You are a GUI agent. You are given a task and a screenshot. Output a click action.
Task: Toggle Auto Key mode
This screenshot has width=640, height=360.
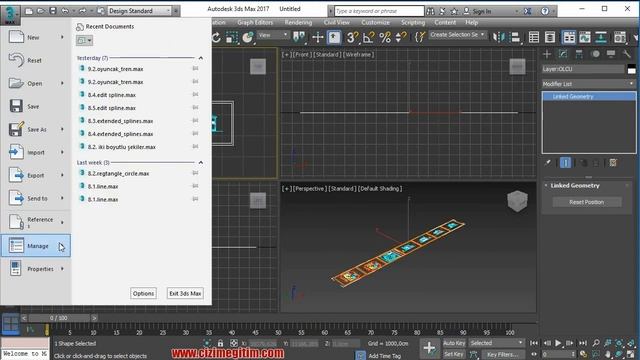tap(454, 343)
